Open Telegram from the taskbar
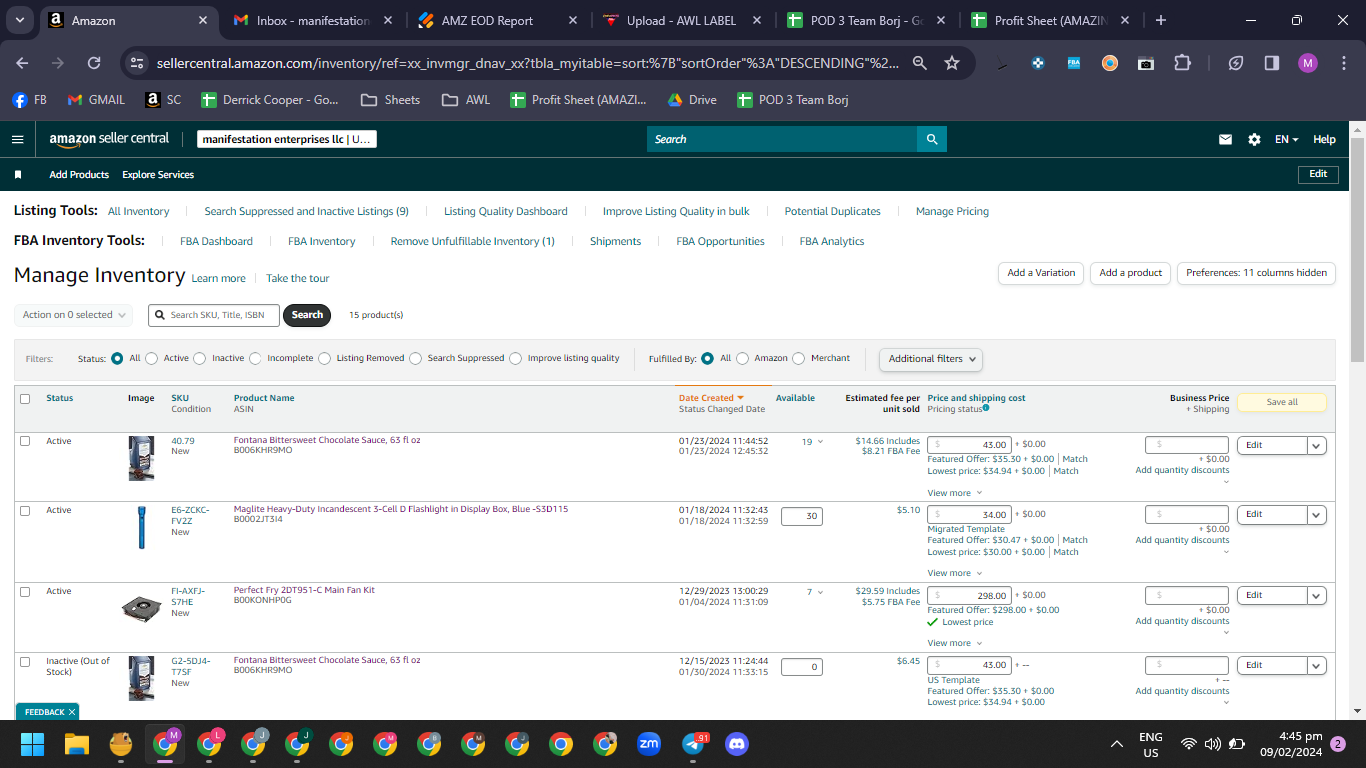This screenshot has width=1366, height=768. (x=693, y=744)
